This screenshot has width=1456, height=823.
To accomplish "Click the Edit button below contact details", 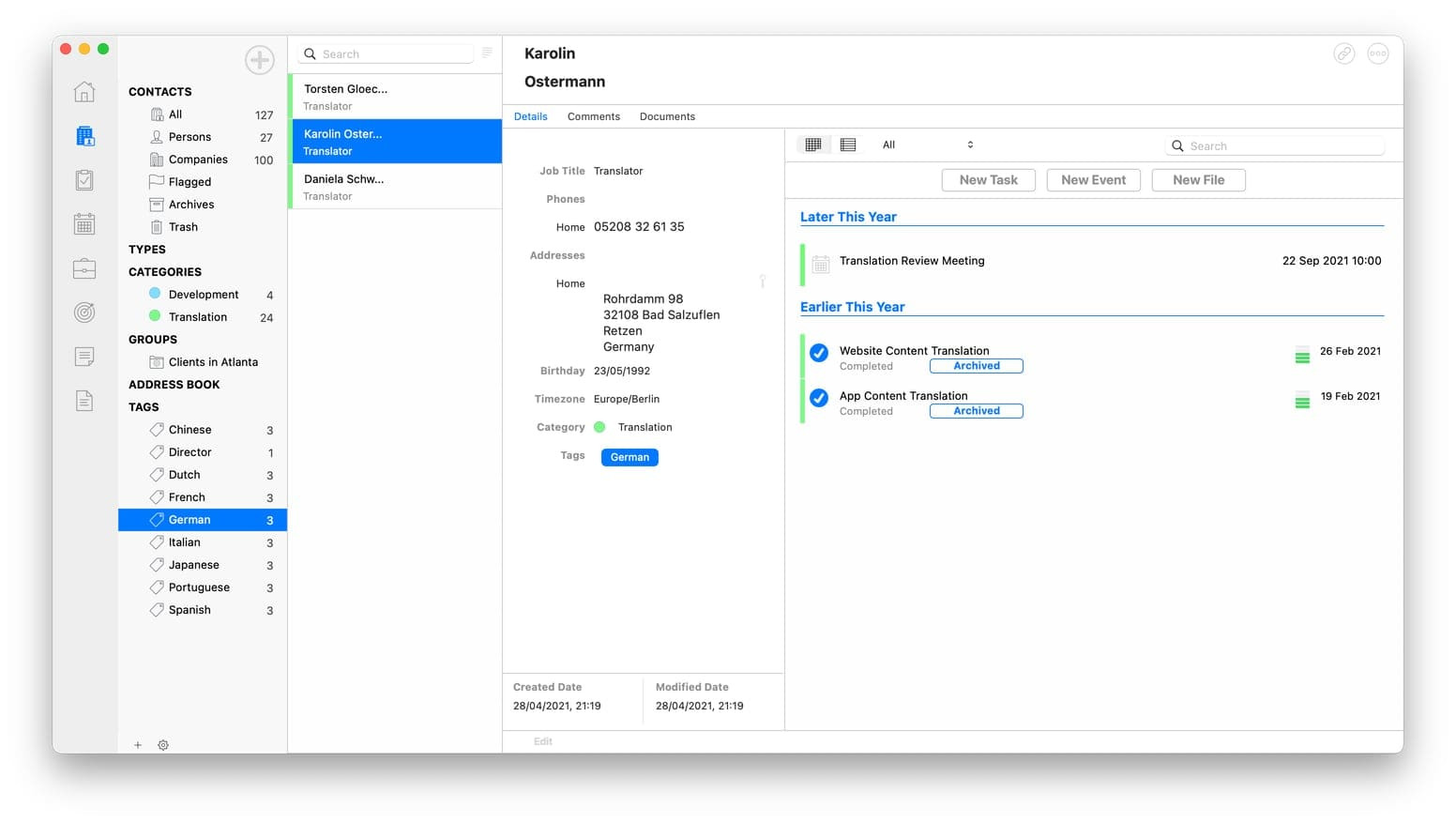I will click(x=543, y=741).
